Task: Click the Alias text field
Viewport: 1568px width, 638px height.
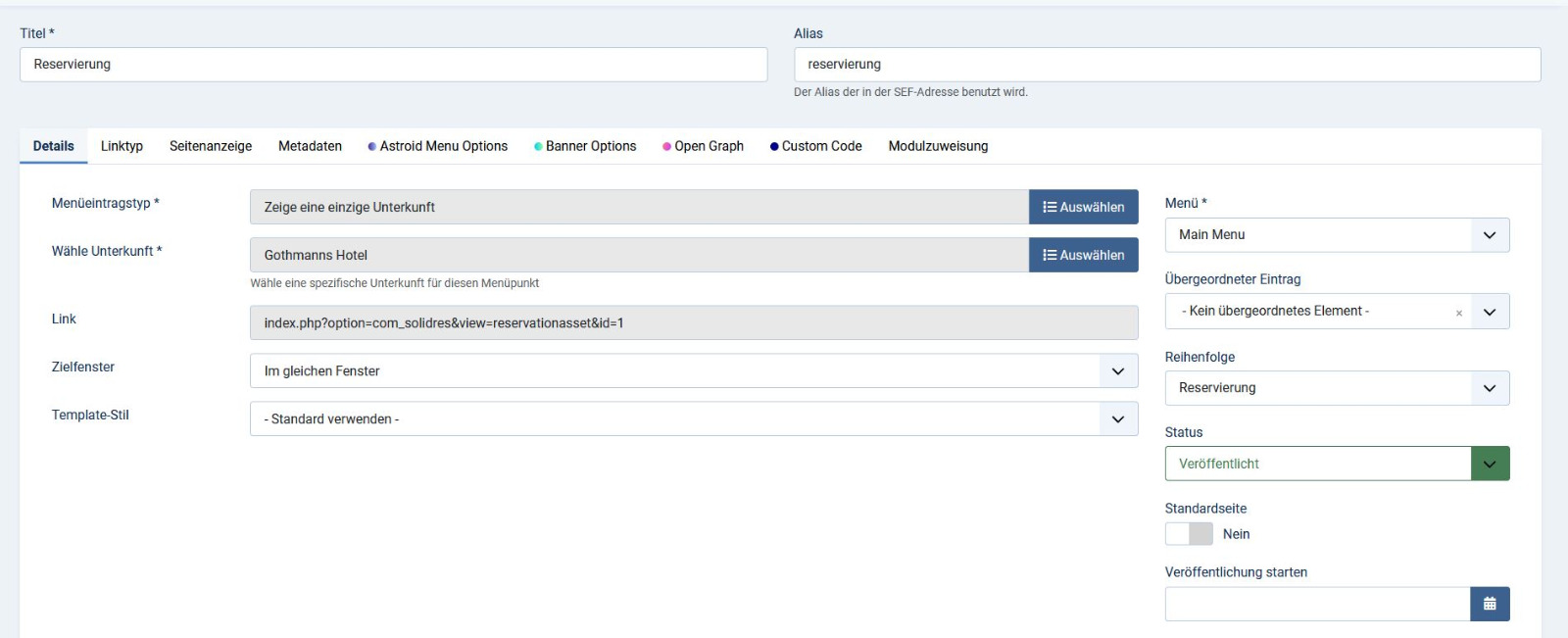Action: click(1166, 65)
